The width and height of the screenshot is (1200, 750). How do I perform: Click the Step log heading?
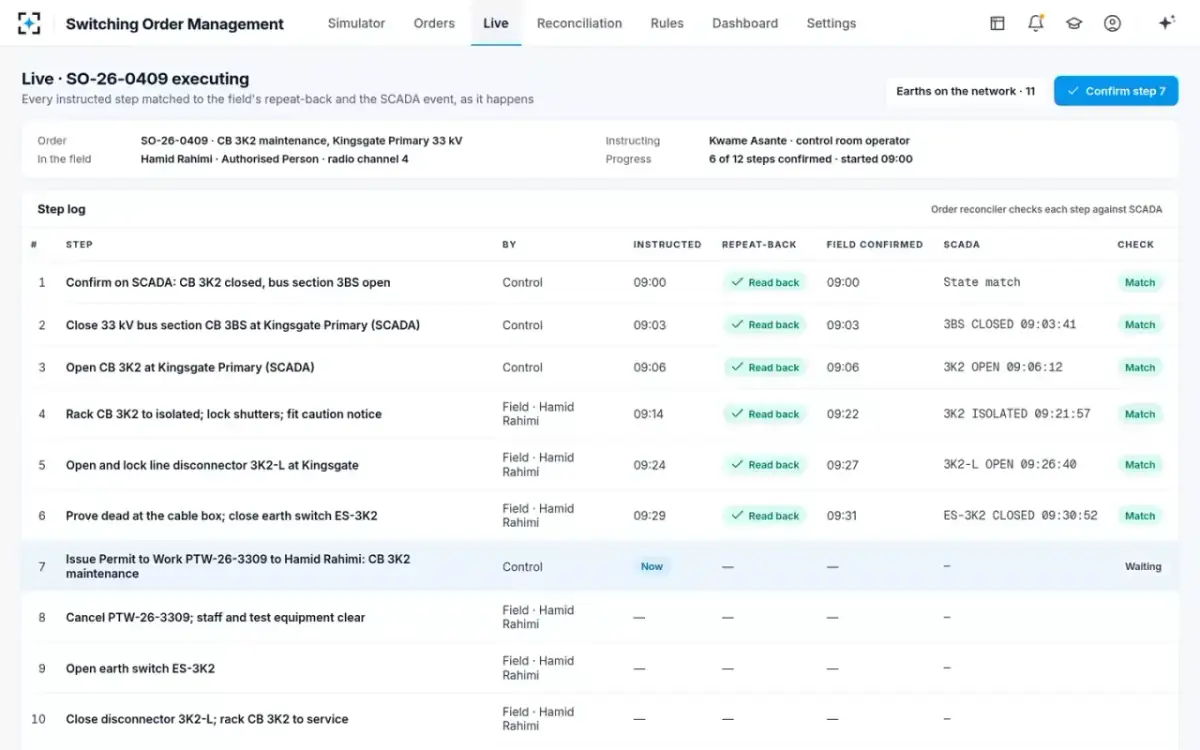[61, 210]
